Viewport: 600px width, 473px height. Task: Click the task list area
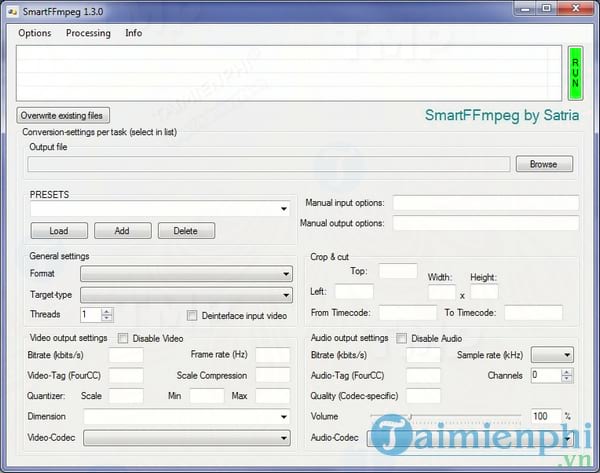coord(289,73)
